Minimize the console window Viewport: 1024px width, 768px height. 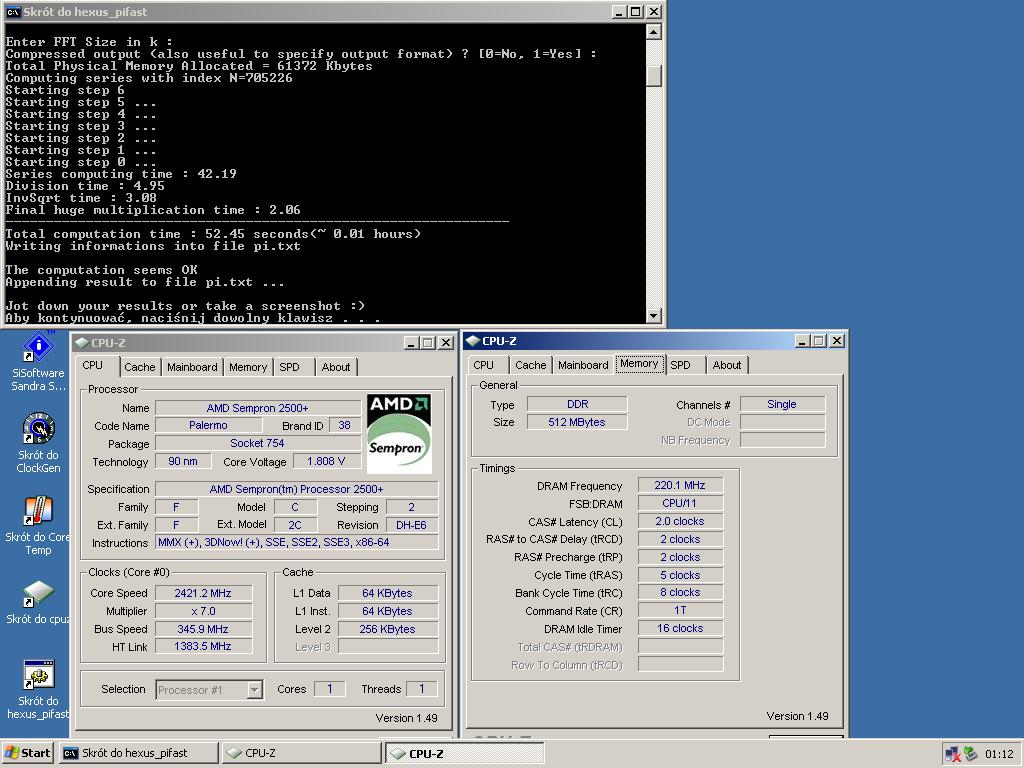point(620,12)
